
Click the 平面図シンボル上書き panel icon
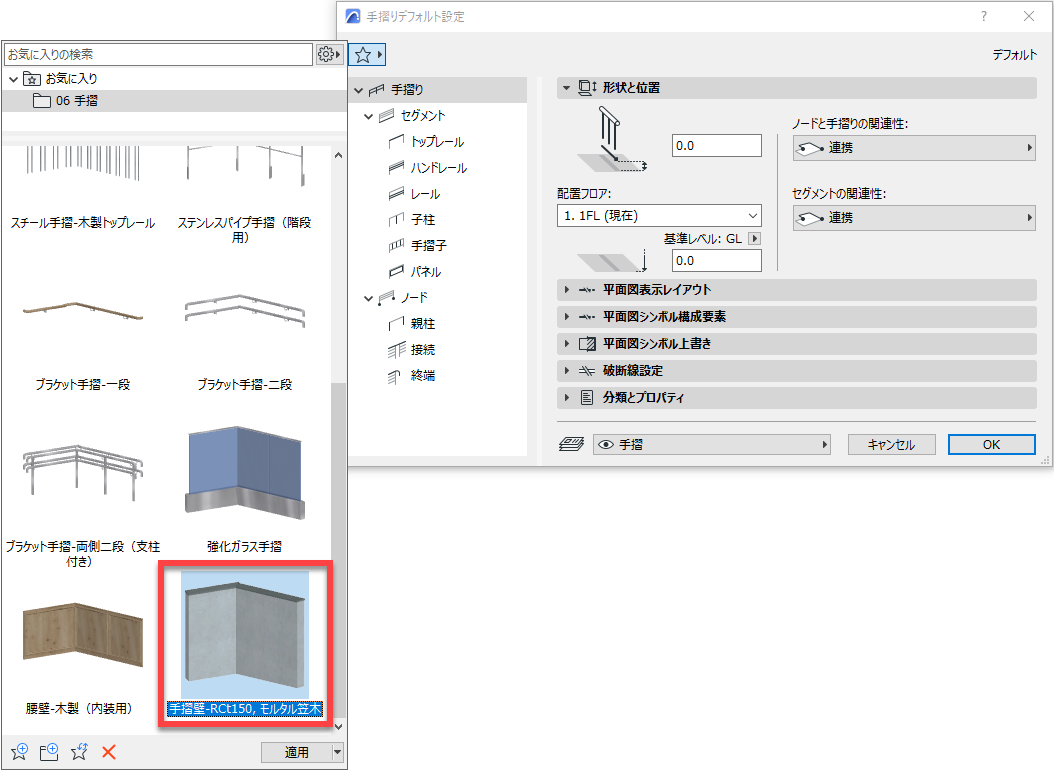[587, 343]
